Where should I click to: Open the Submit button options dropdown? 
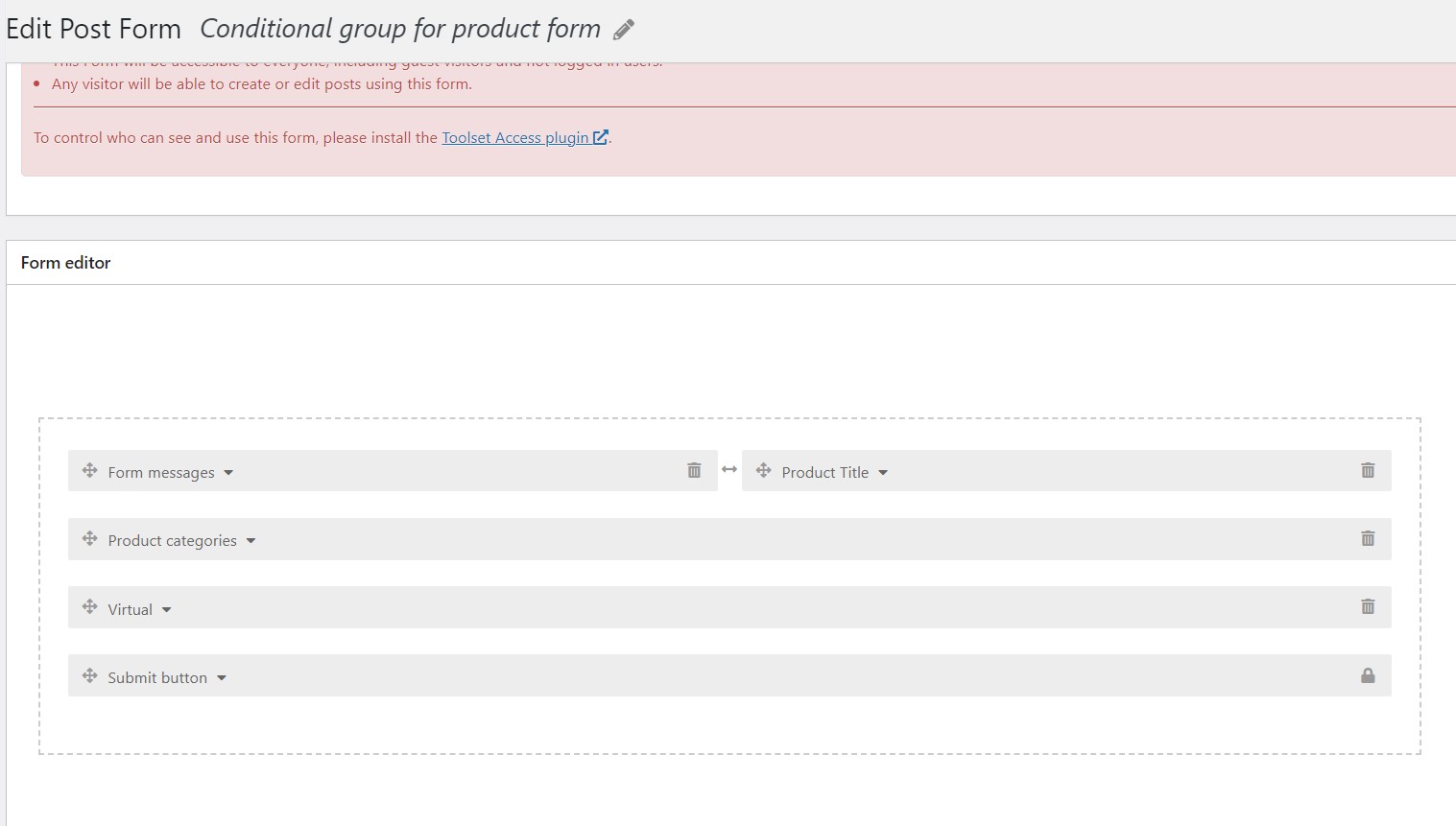[x=222, y=678]
